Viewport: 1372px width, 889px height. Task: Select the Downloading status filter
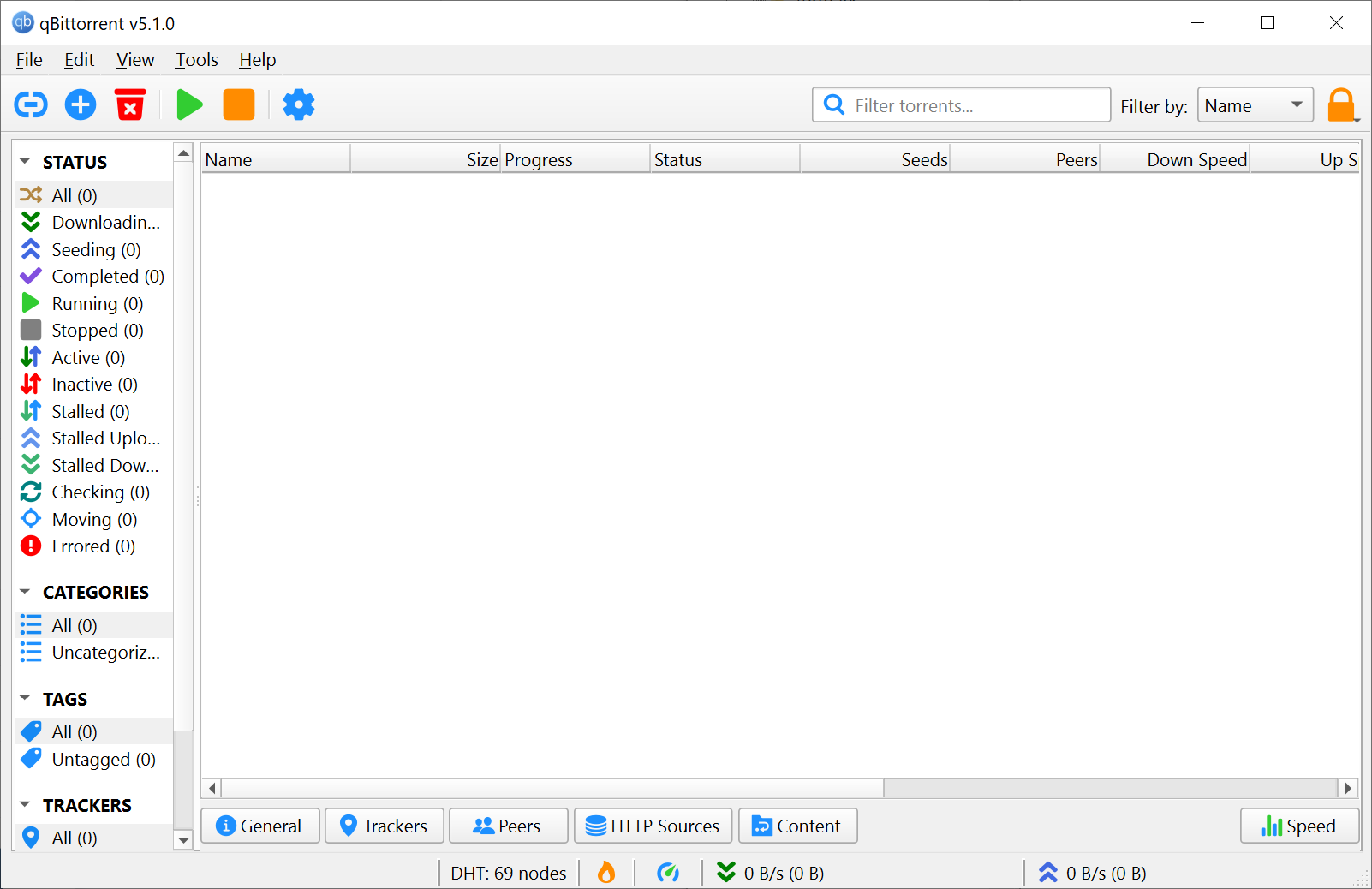[x=93, y=223]
